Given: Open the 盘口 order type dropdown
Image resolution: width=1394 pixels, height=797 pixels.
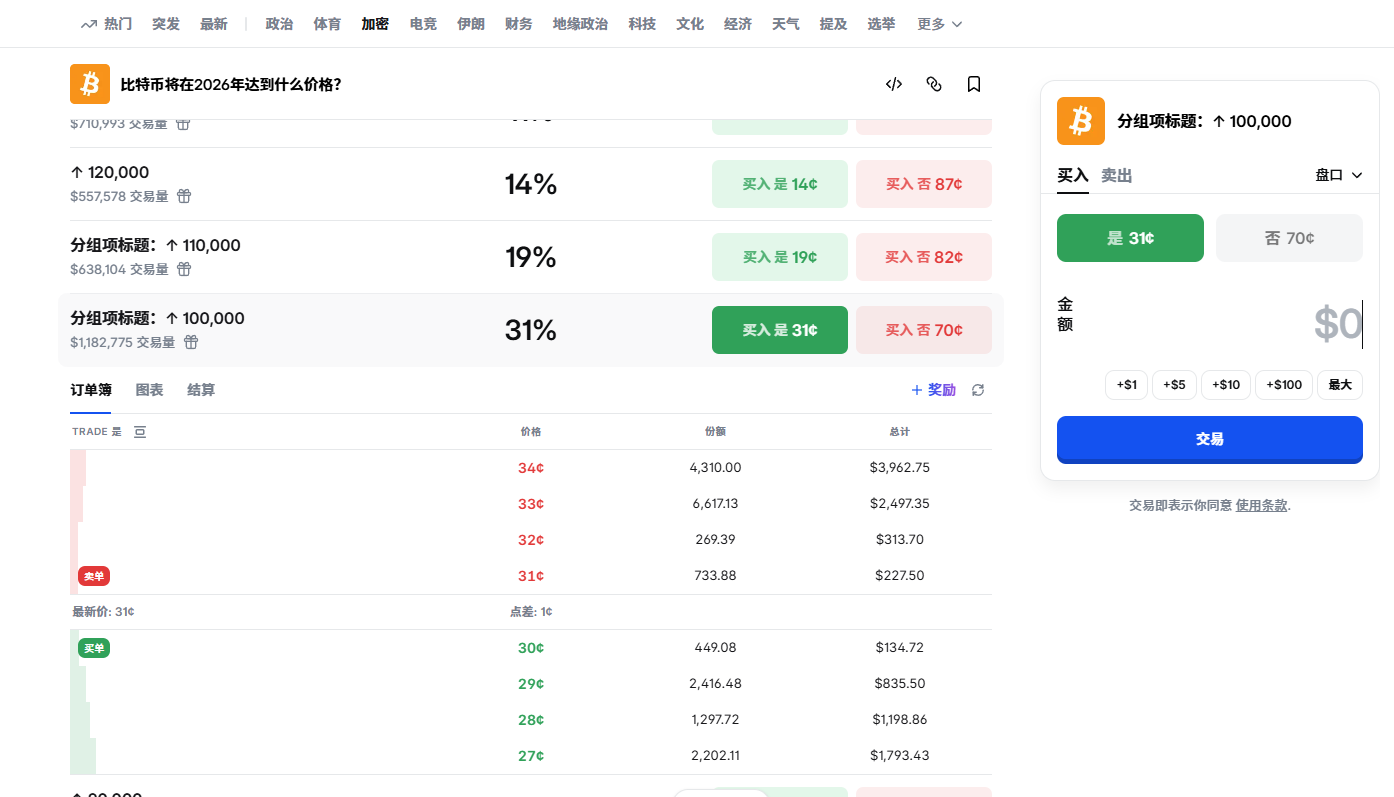Looking at the screenshot, I should [1339, 175].
